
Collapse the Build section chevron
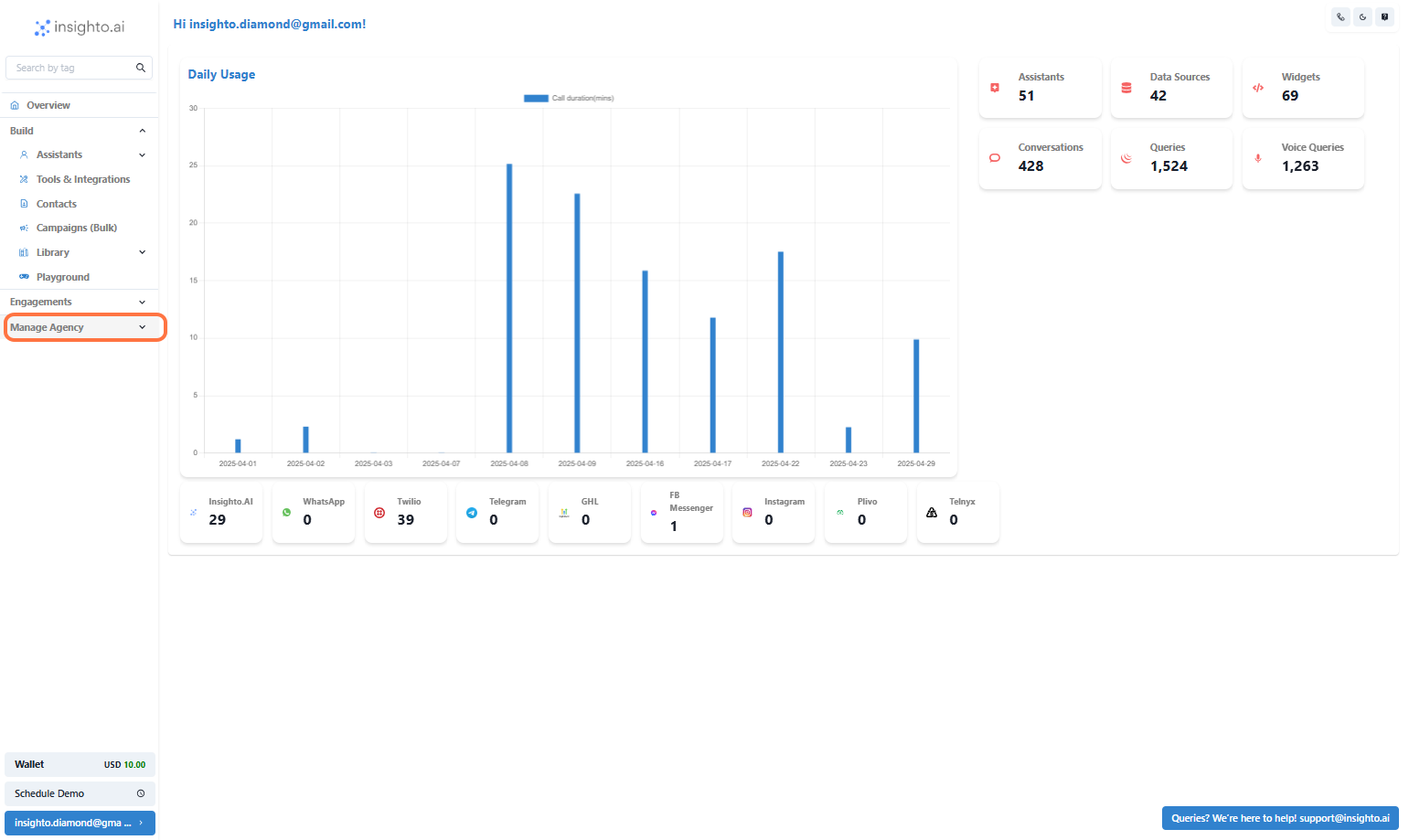pos(142,131)
